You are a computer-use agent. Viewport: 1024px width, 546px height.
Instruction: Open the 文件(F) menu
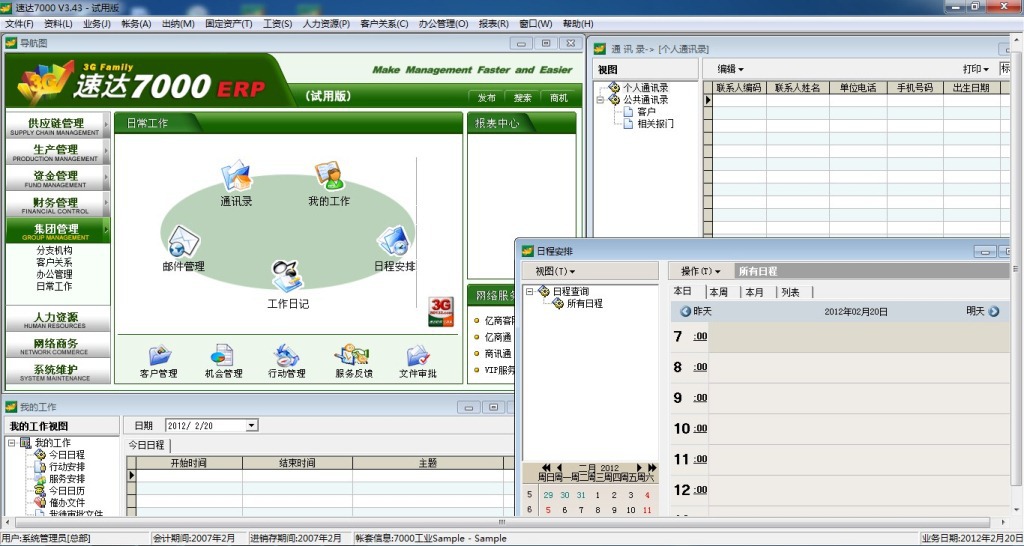pyautogui.click(x=19, y=24)
